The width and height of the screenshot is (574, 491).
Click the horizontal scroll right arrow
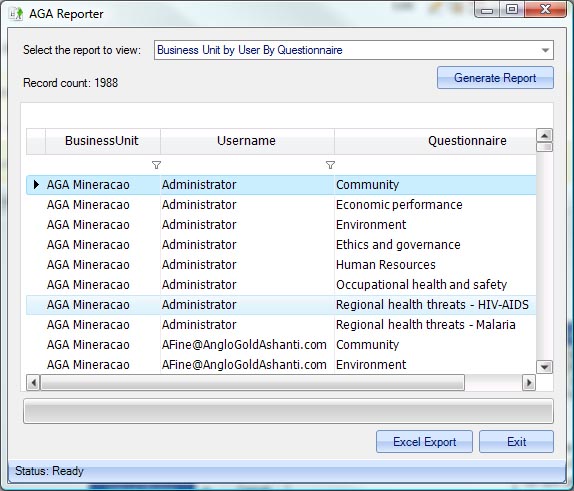(x=529, y=383)
